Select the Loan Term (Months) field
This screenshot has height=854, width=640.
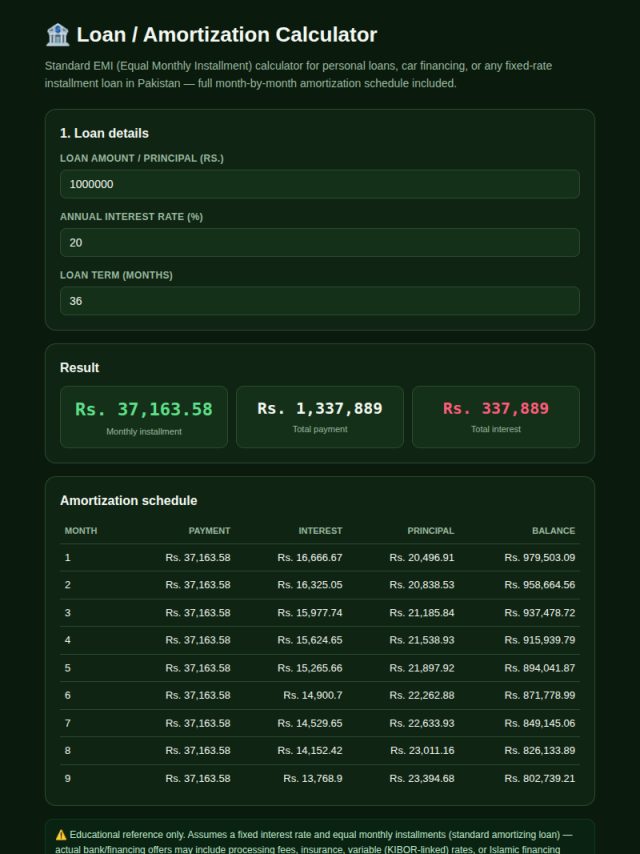click(320, 301)
